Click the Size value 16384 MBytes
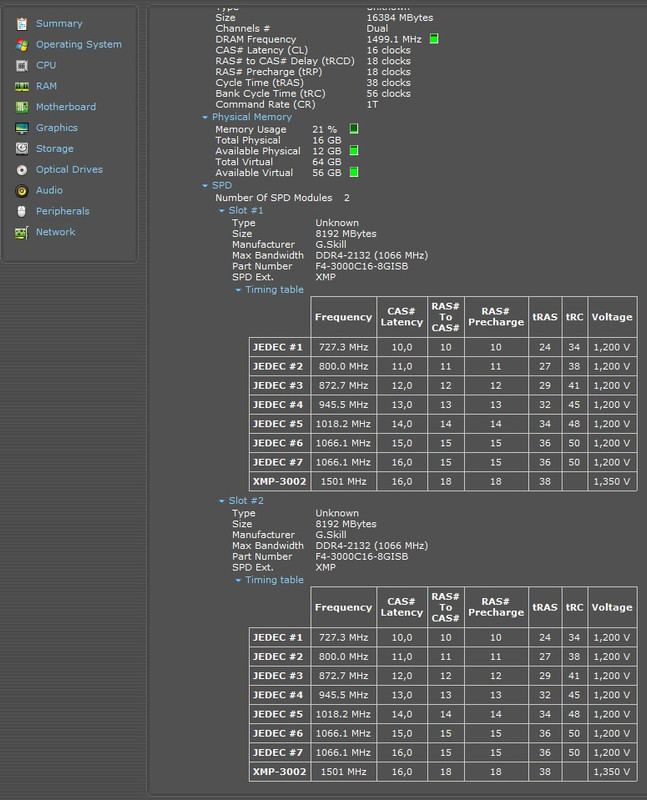The width and height of the screenshot is (647, 800). (x=400, y=18)
